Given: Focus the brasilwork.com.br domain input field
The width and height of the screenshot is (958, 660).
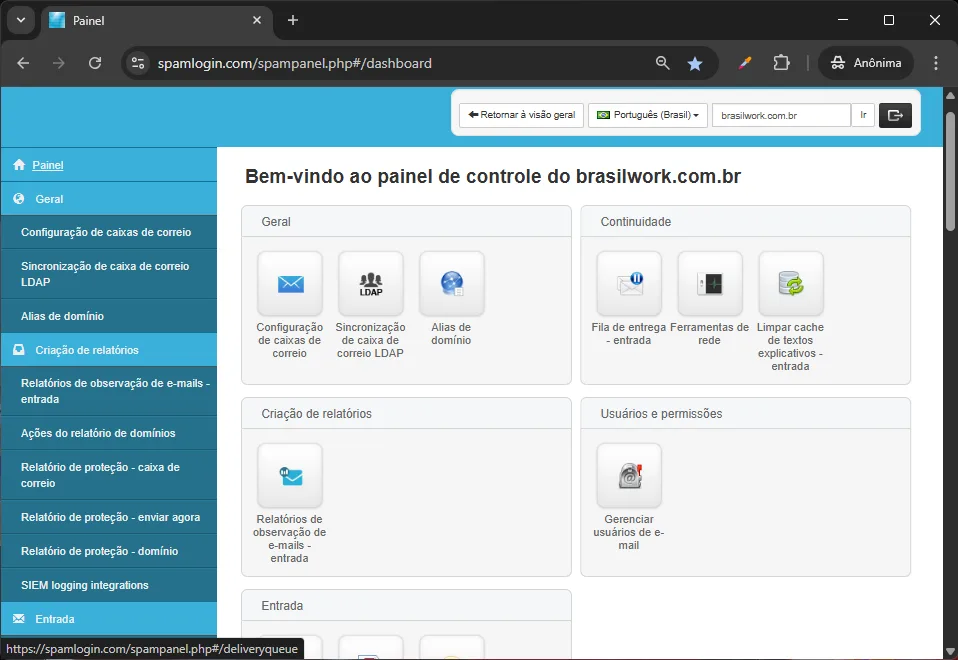Looking at the screenshot, I should coord(781,115).
